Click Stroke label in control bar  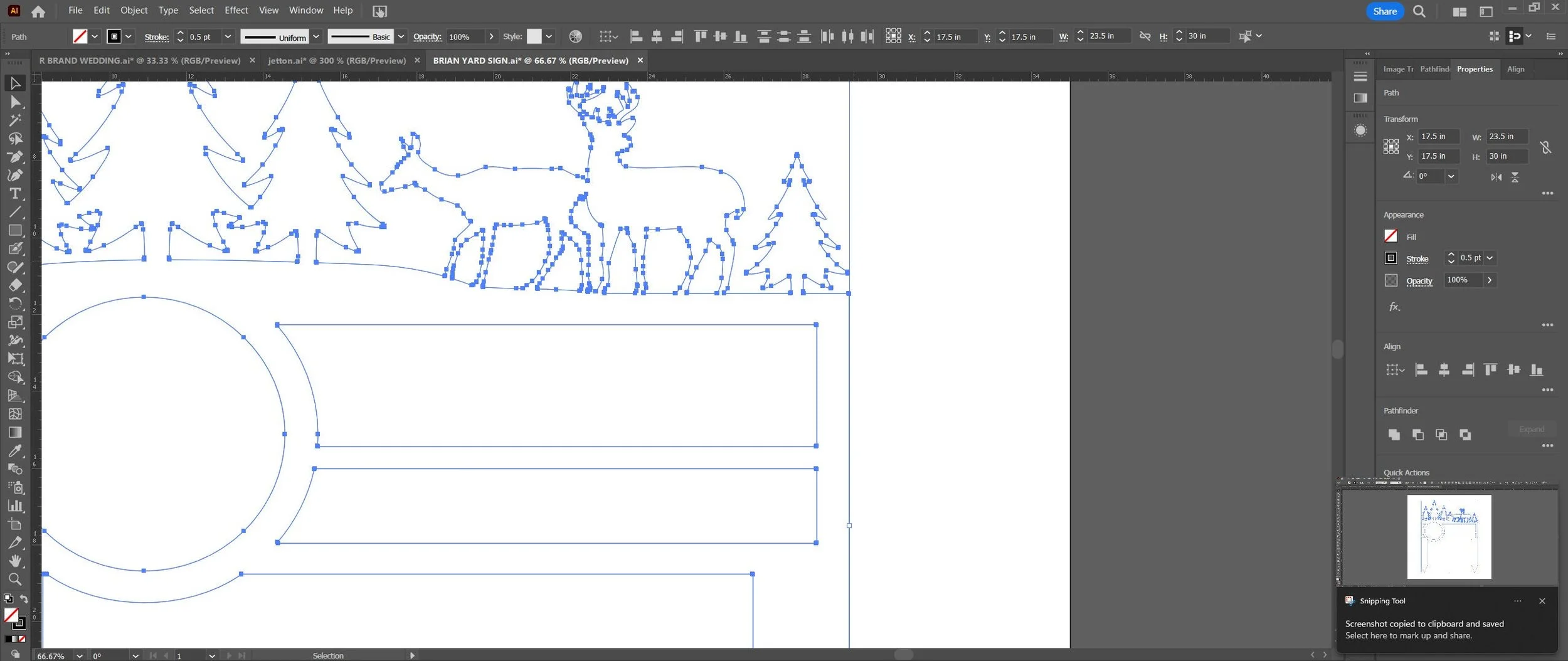point(156,37)
